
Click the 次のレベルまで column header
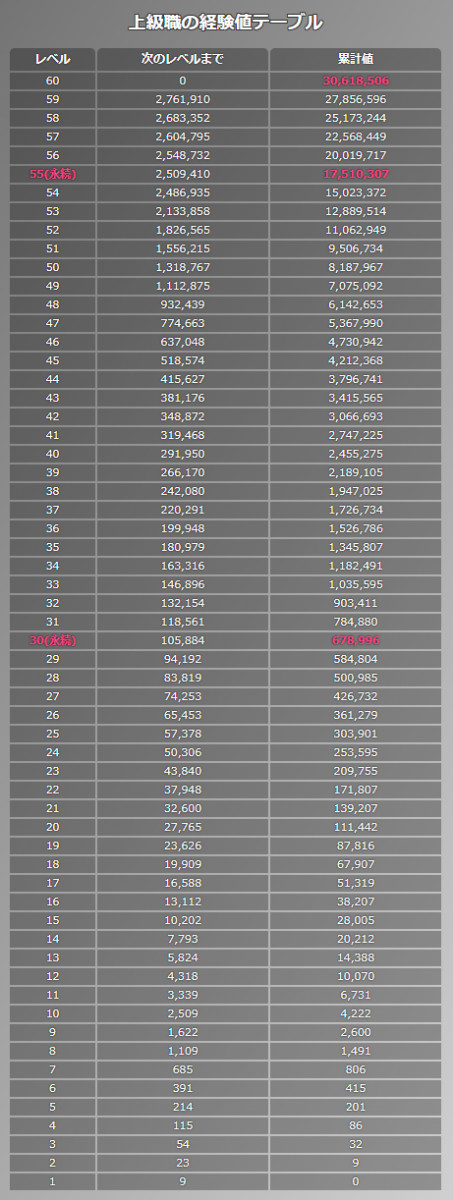coord(183,59)
